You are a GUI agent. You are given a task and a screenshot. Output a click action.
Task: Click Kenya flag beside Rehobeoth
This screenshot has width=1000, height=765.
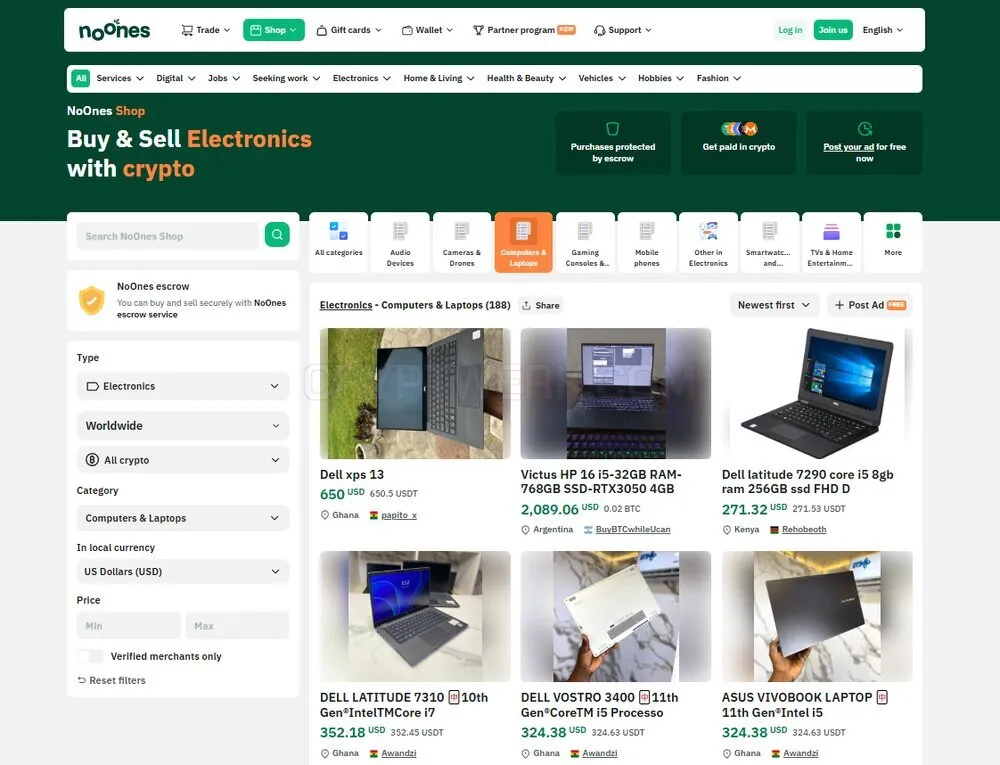tap(774, 530)
